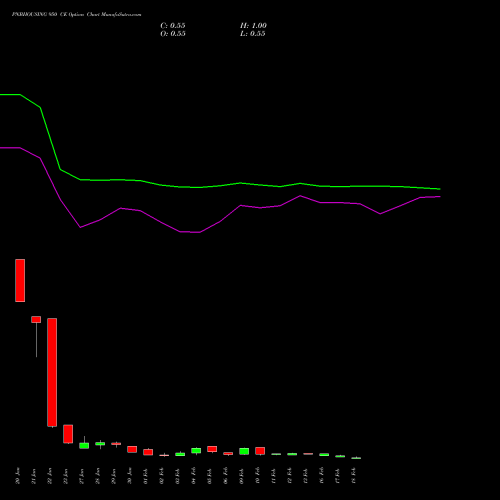Click the close value "C: 0.55"

coord(173,26)
